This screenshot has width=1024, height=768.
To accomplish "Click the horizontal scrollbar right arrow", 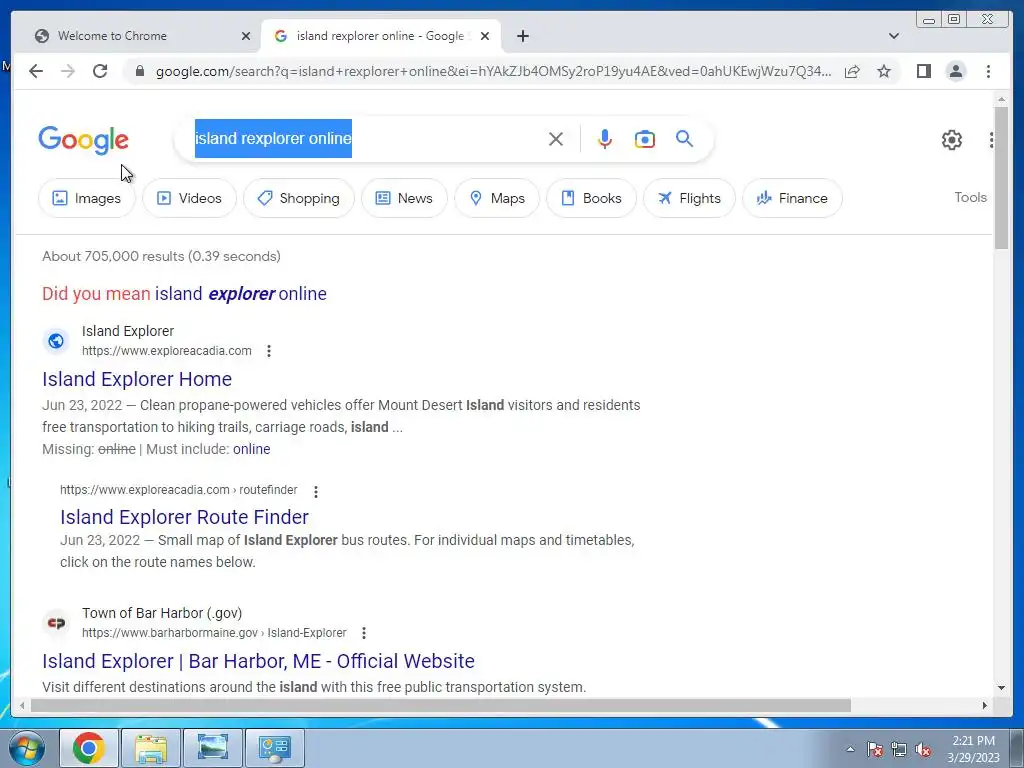I will (985, 705).
